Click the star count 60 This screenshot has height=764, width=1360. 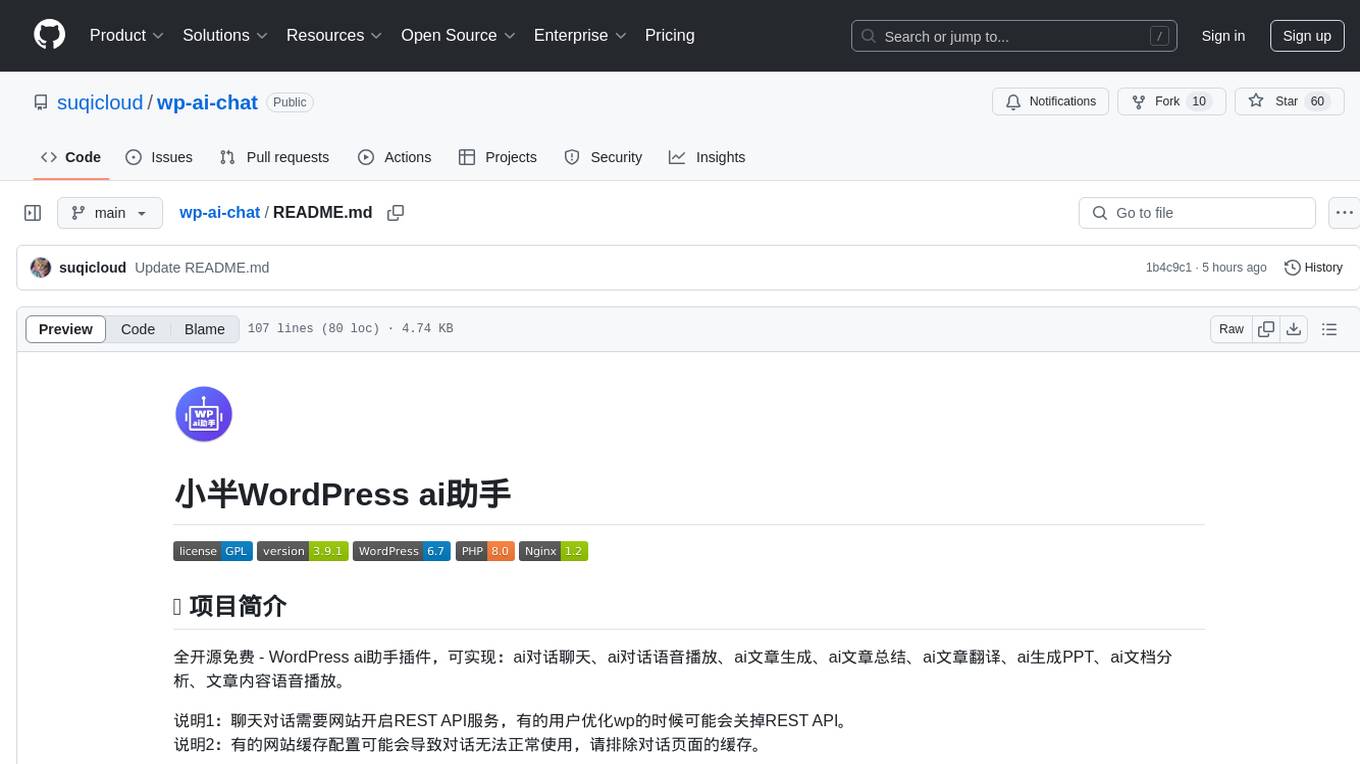(x=1317, y=102)
